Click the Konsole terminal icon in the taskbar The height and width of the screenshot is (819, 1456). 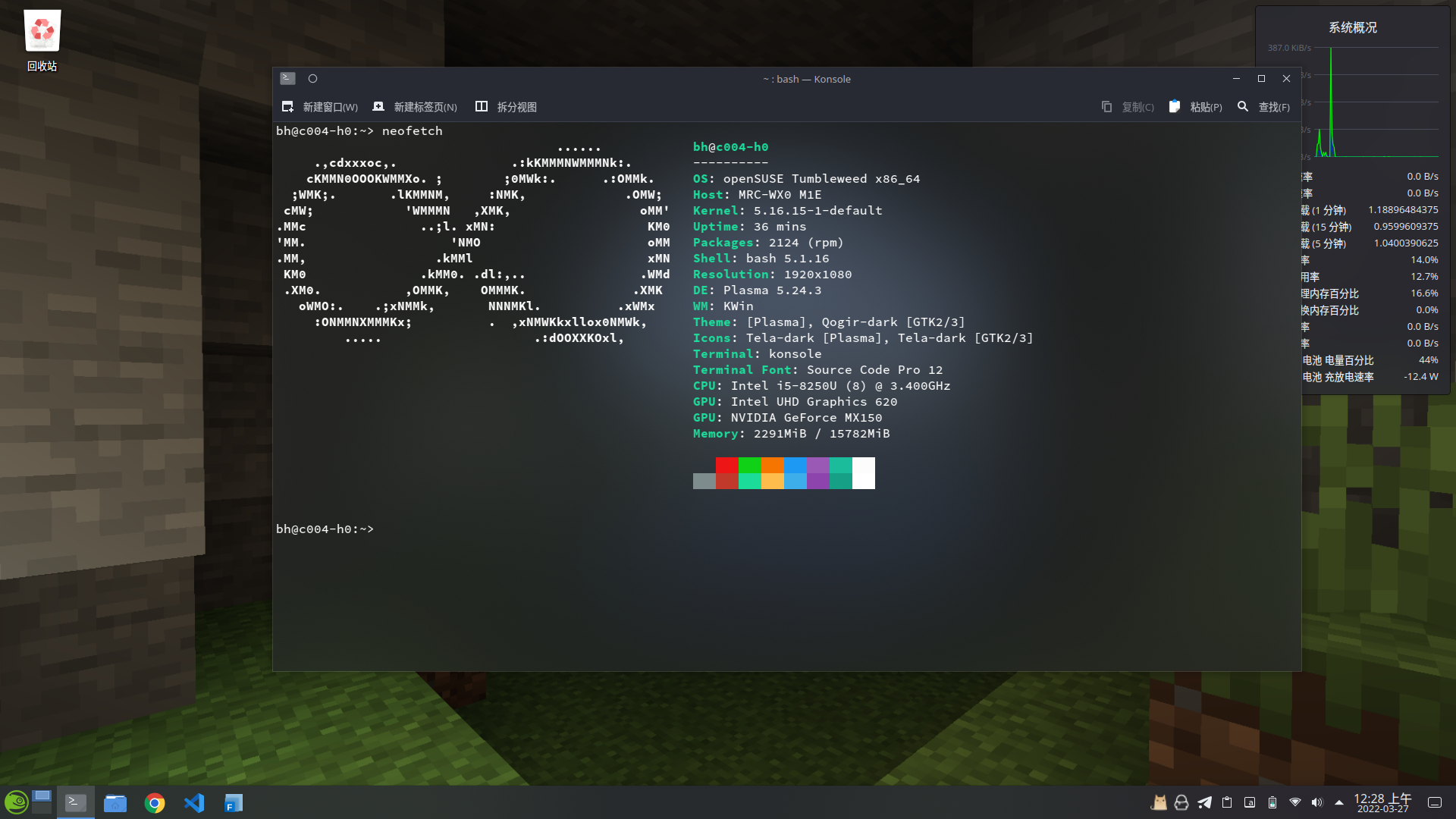[76, 802]
